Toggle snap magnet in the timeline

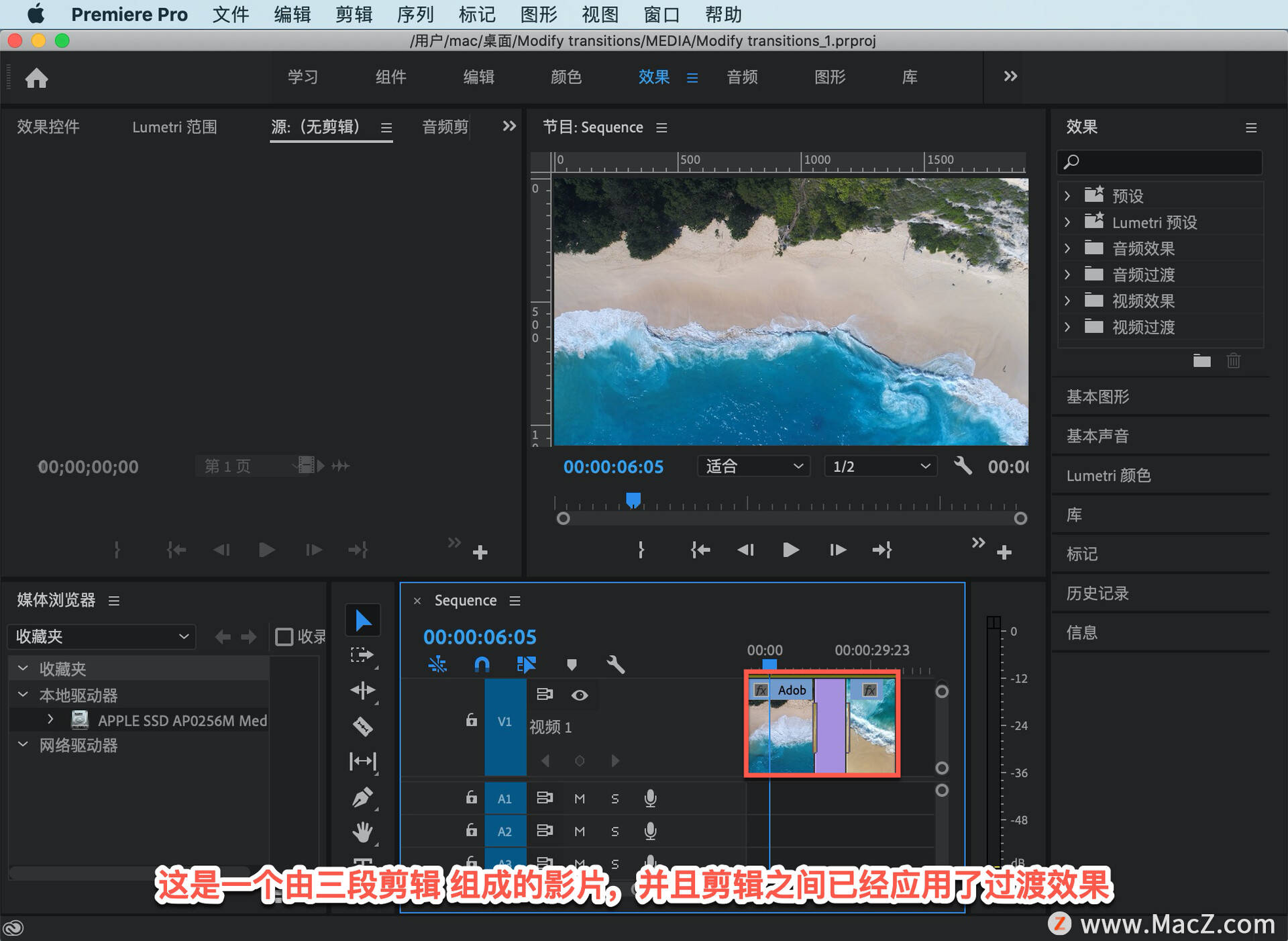click(x=482, y=664)
